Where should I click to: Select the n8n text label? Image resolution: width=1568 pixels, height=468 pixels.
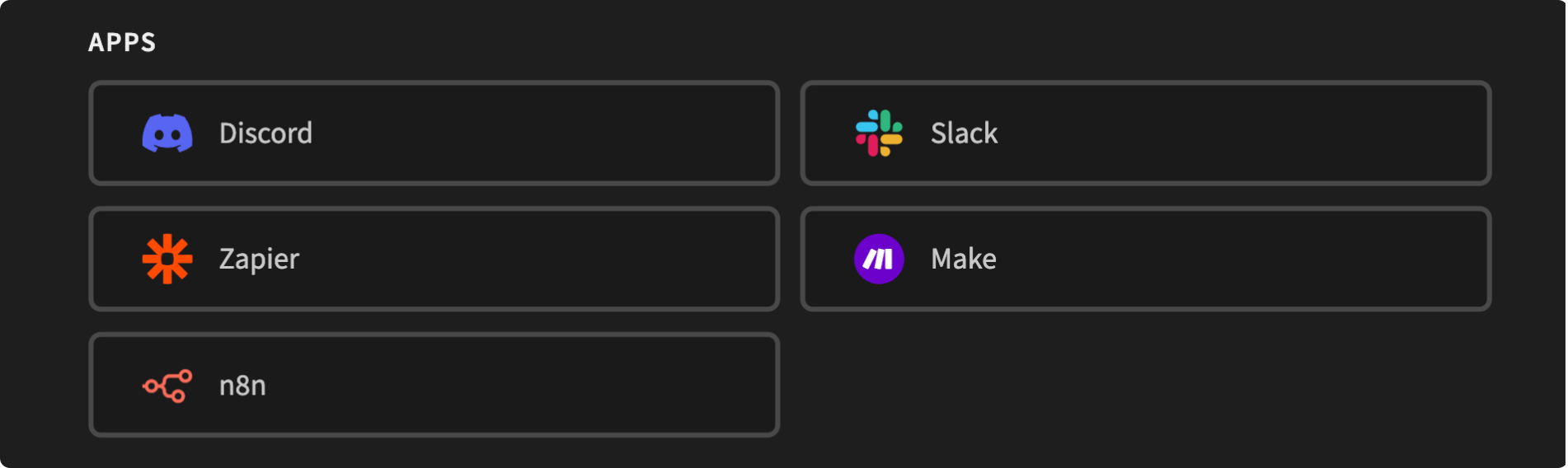pyautogui.click(x=242, y=386)
